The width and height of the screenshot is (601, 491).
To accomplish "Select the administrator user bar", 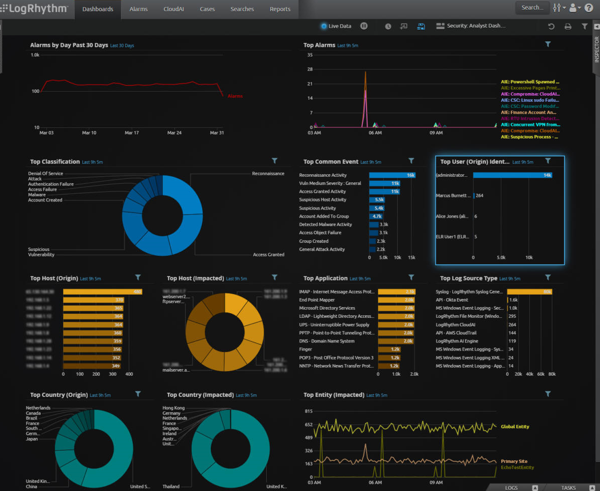I will [x=512, y=175].
